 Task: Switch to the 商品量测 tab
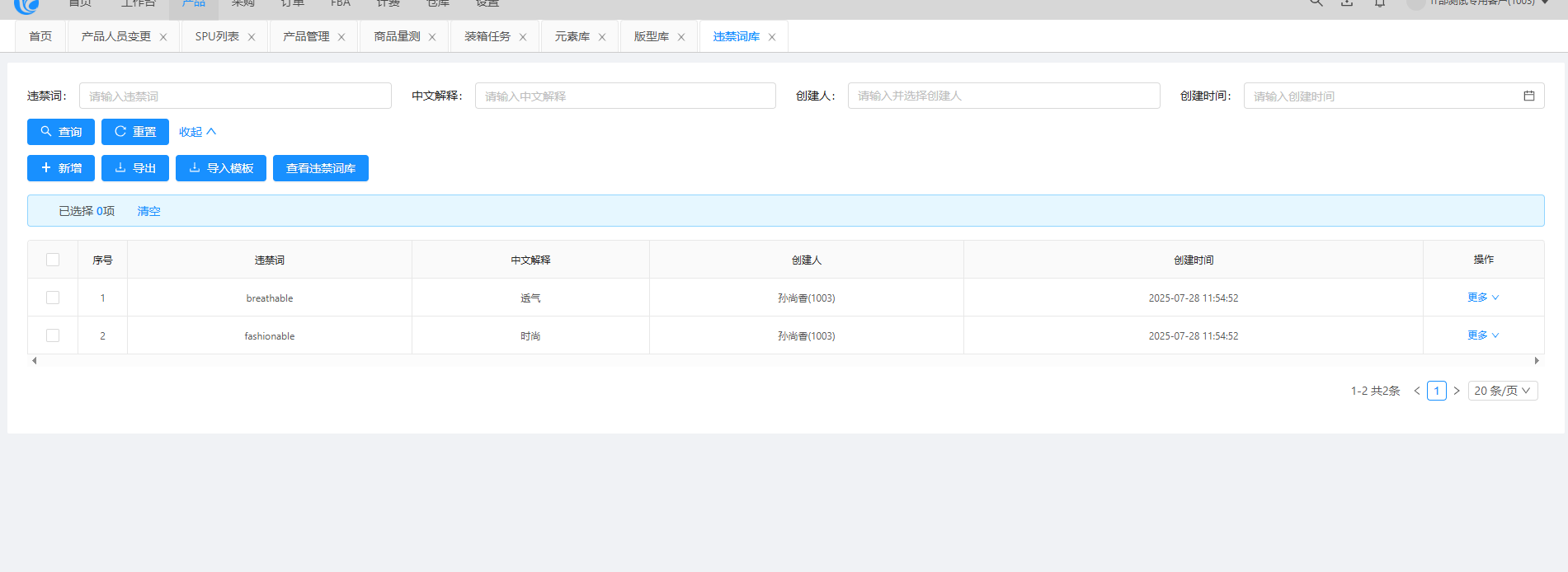click(397, 36)
